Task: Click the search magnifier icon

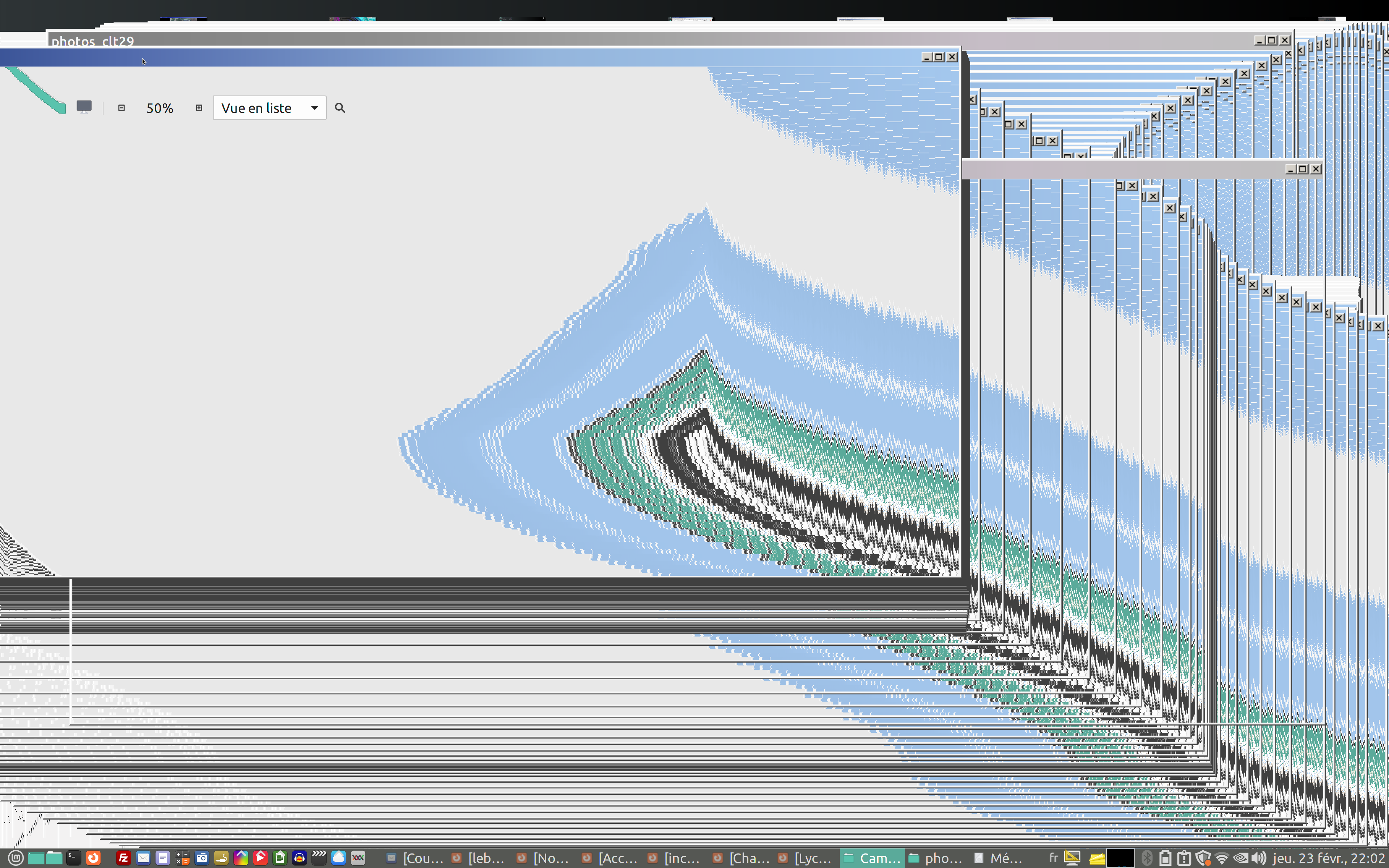Action: pos(340,108)
